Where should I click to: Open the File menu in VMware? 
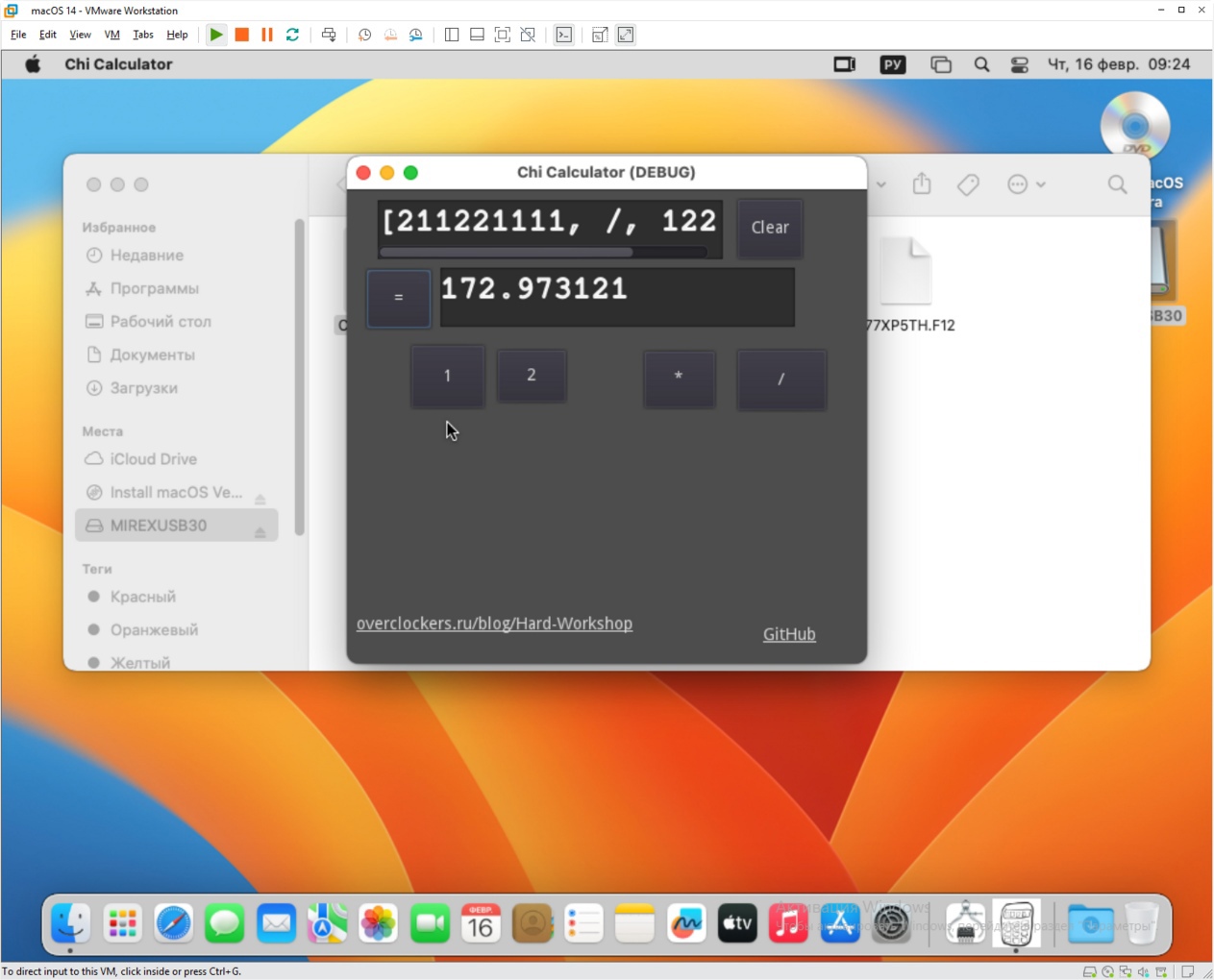pos(18,35)
